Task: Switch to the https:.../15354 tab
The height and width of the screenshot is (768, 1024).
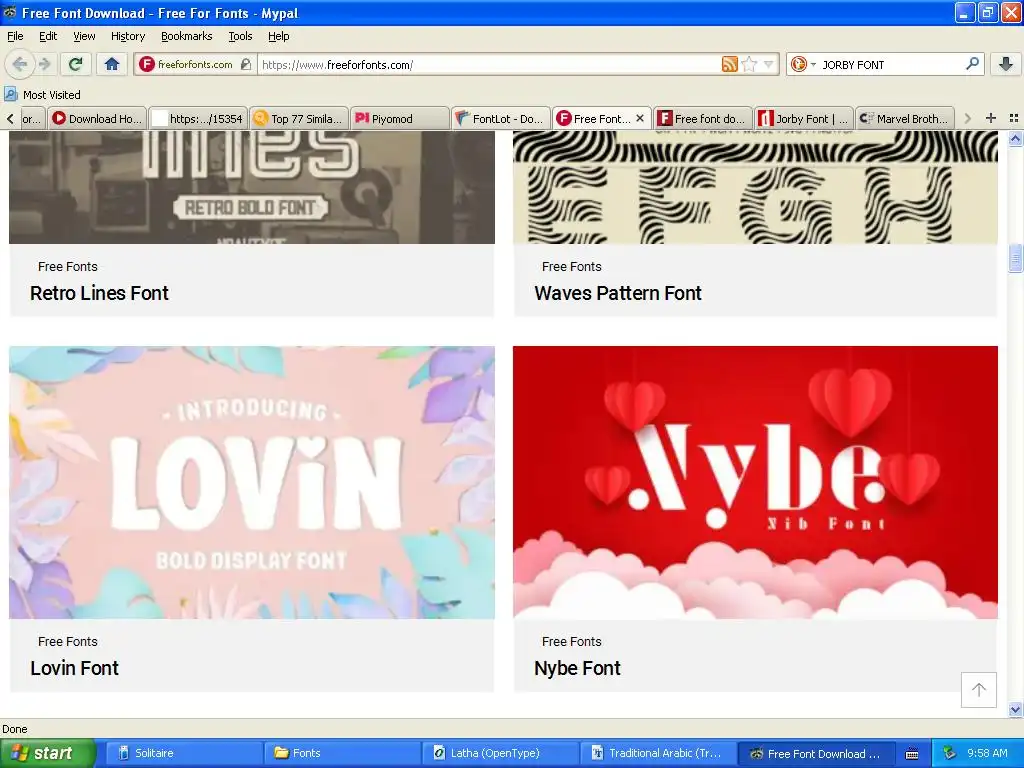Action: pos(199,118)
